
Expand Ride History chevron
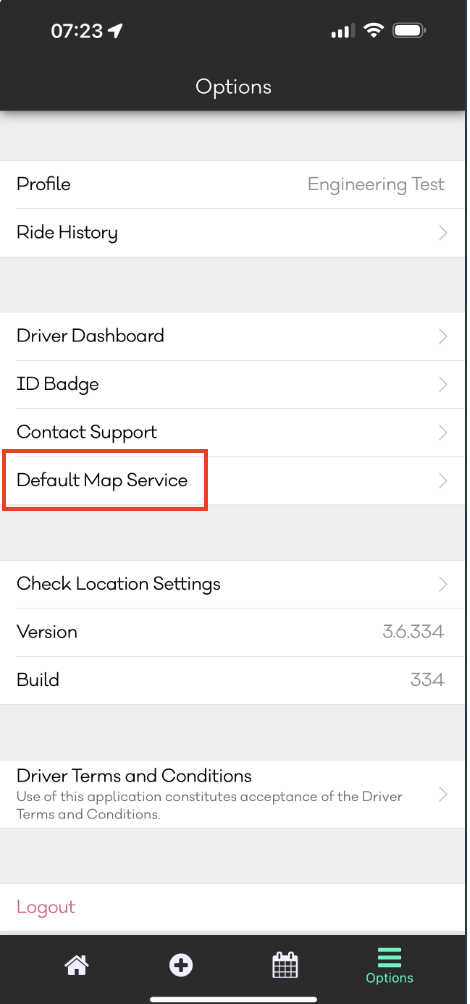[442, 233]
